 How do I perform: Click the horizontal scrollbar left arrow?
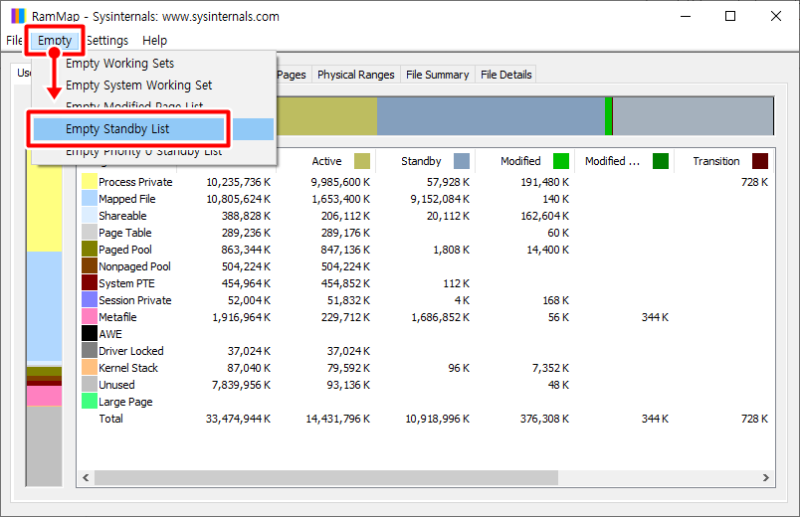86,478
